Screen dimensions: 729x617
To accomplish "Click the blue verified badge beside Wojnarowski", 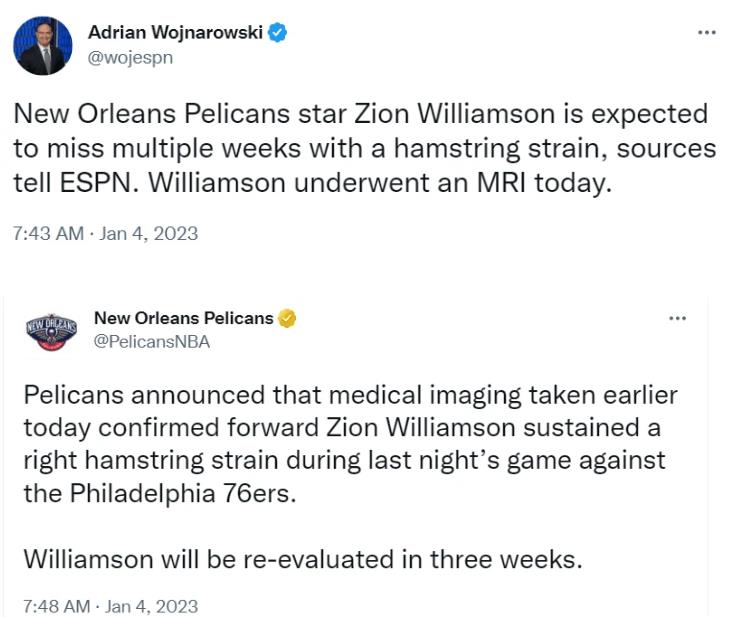I will point(278,33).
